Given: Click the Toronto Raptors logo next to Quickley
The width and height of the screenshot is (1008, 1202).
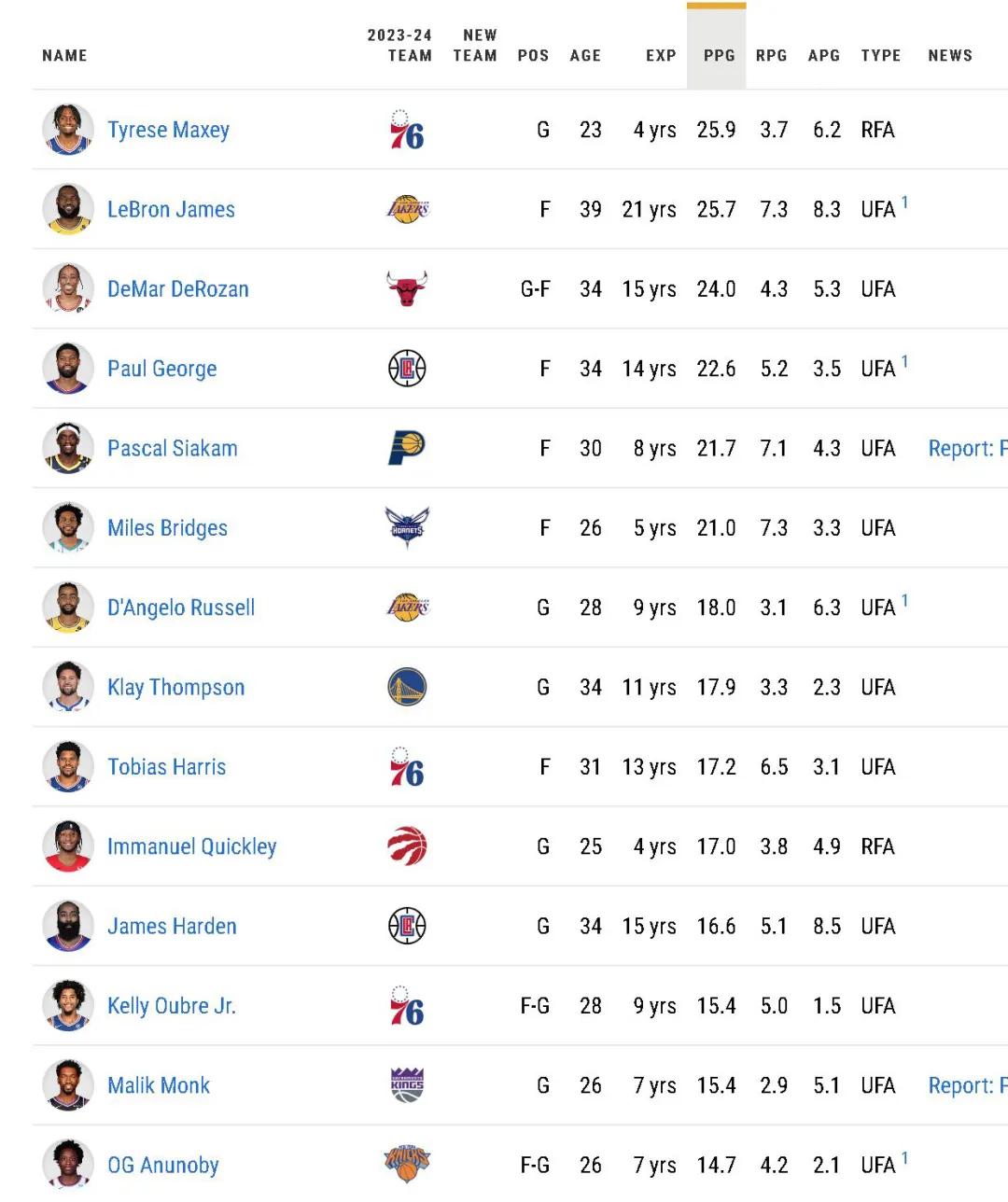Looking at the screenshot, I should coord(407,846).
